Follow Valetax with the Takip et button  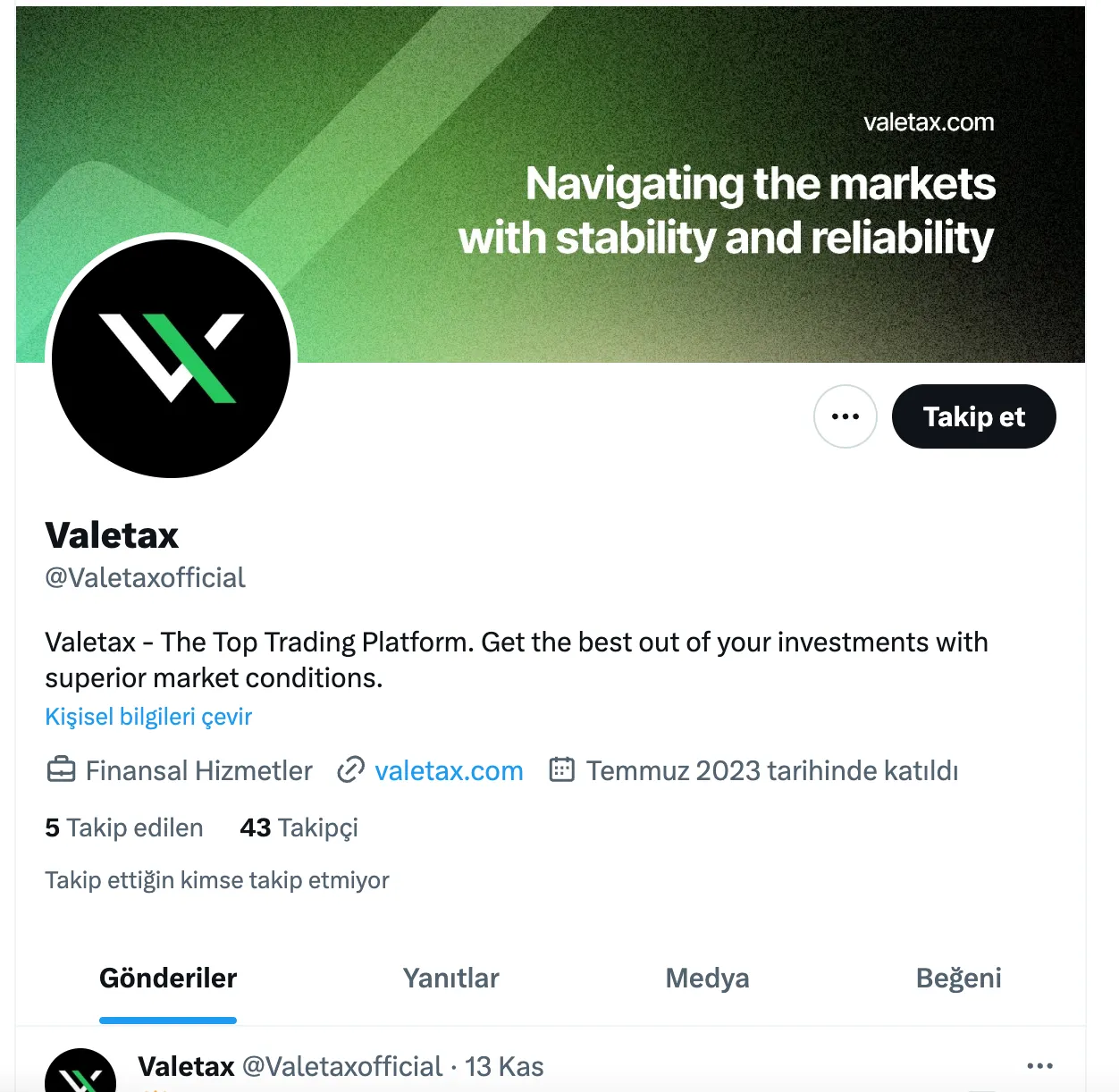973,416
